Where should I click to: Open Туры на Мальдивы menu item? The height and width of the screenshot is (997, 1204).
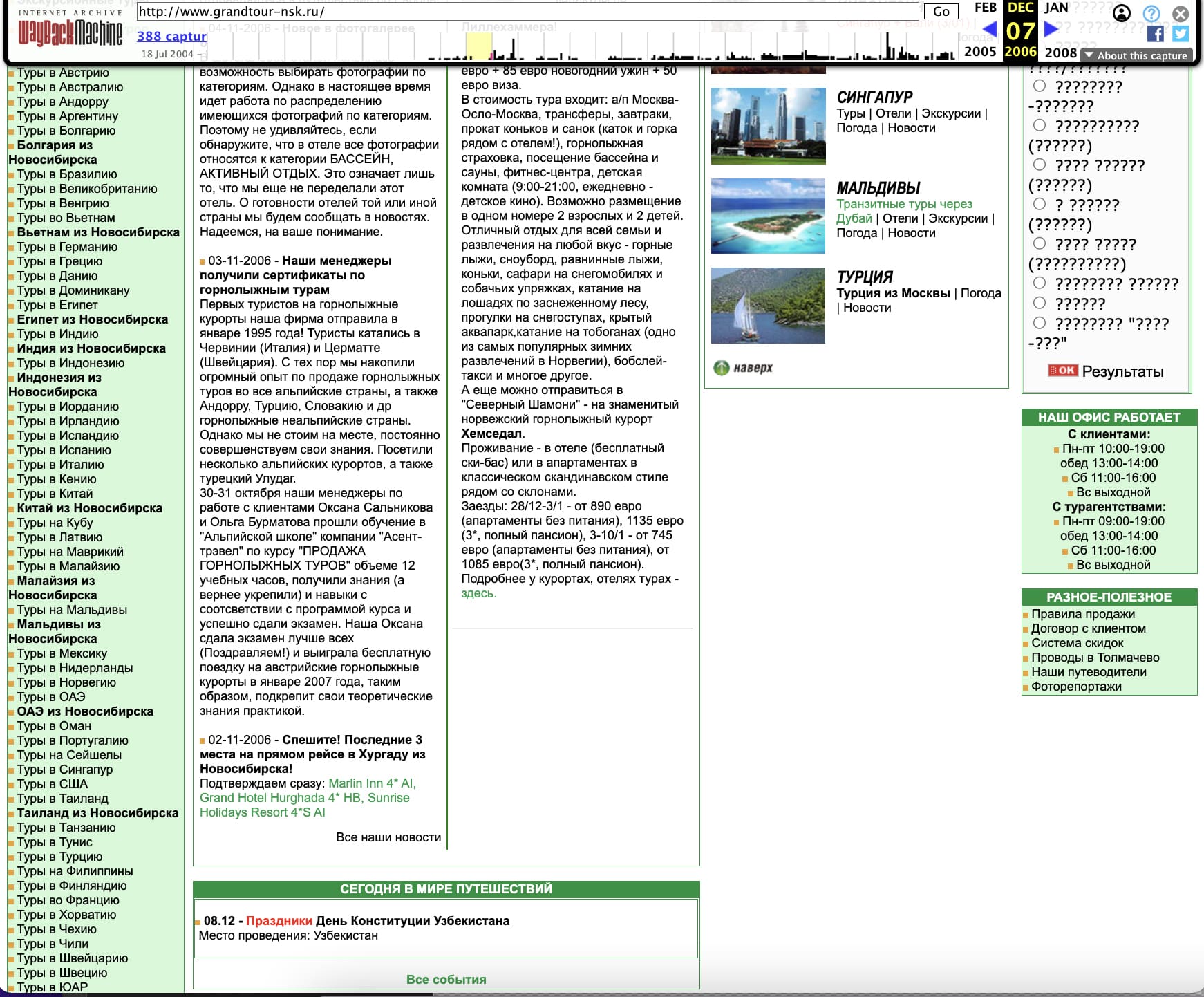click(72, 610)
